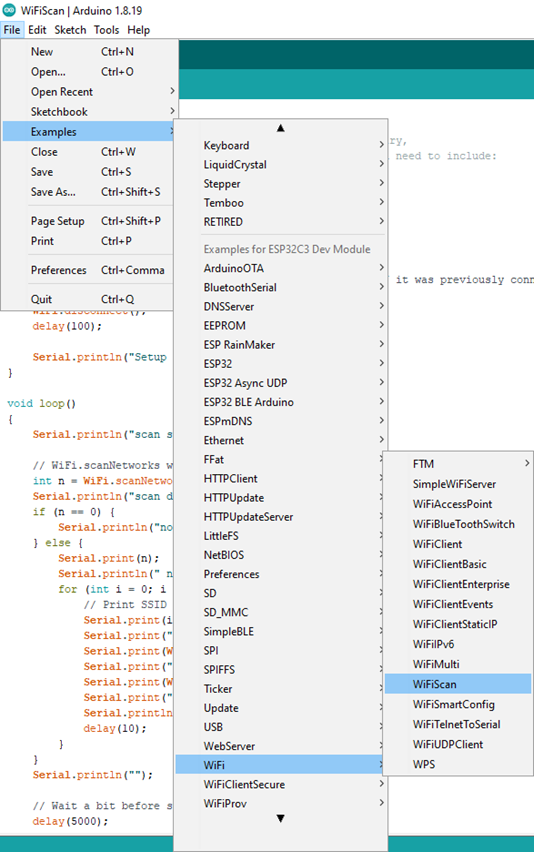Open the WiFiClientEnterprise example
The width and height of the screenshot is (534, 852).
(458, 584)
